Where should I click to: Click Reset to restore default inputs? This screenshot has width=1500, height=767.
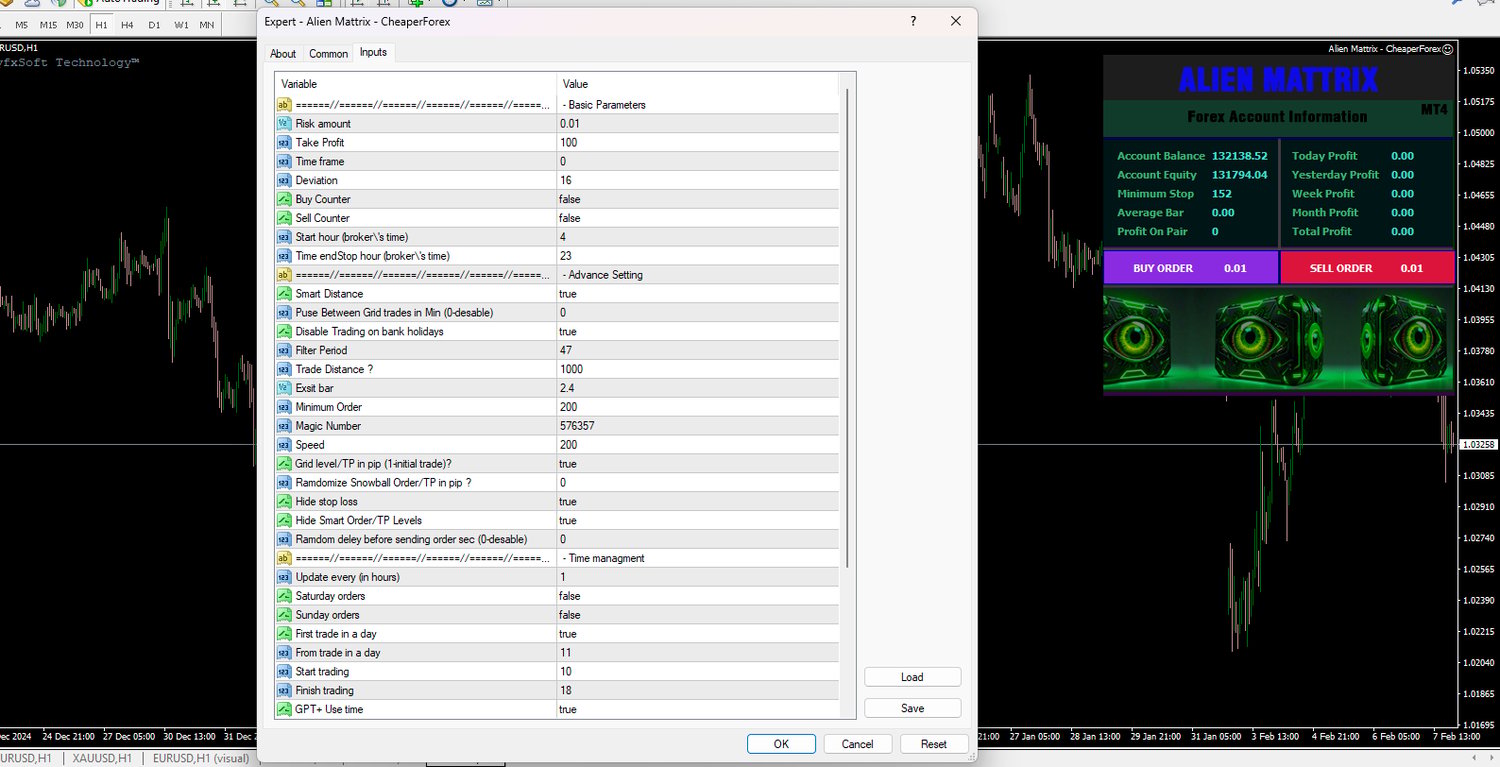click(934, 744)
